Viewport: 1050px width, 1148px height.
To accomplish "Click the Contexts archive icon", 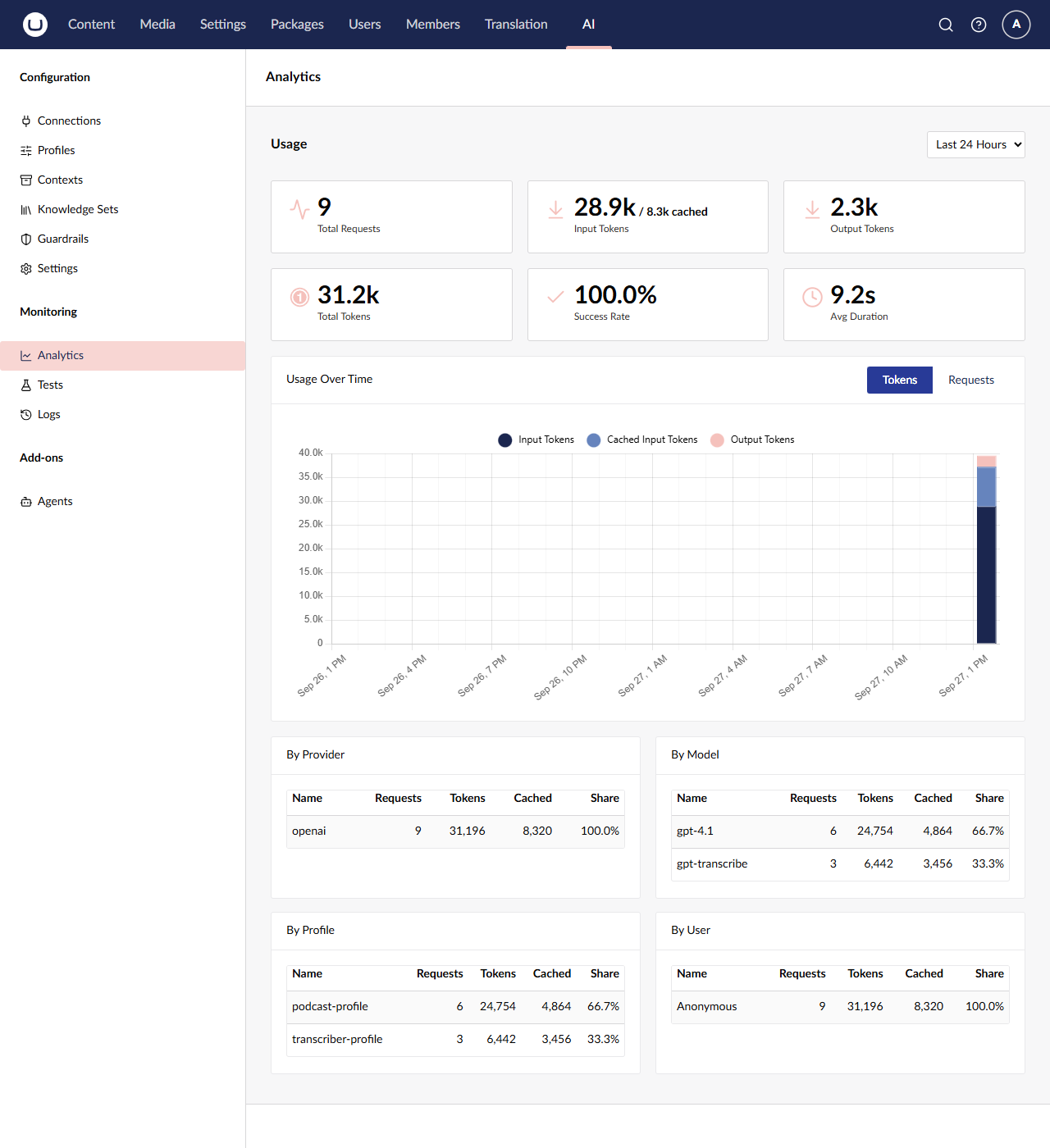I will [x=26, y=180].
